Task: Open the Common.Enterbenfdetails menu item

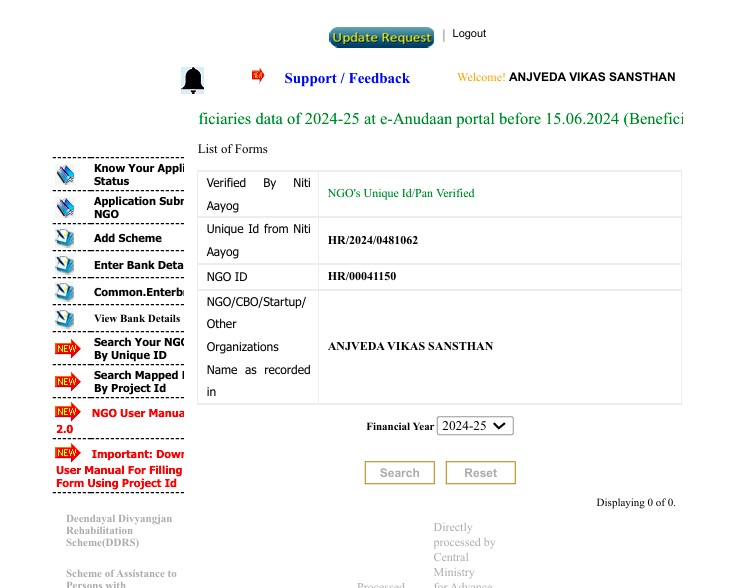Action: click(138, 292)
